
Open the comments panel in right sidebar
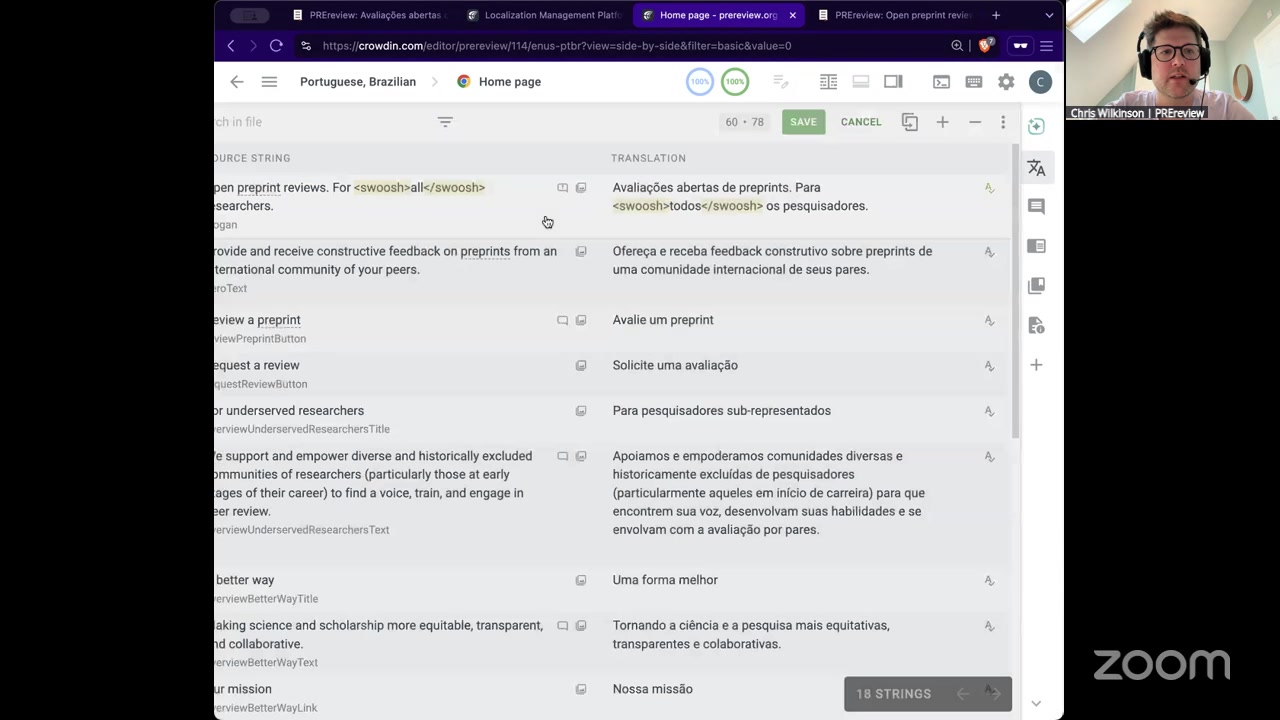point(1036,206)
